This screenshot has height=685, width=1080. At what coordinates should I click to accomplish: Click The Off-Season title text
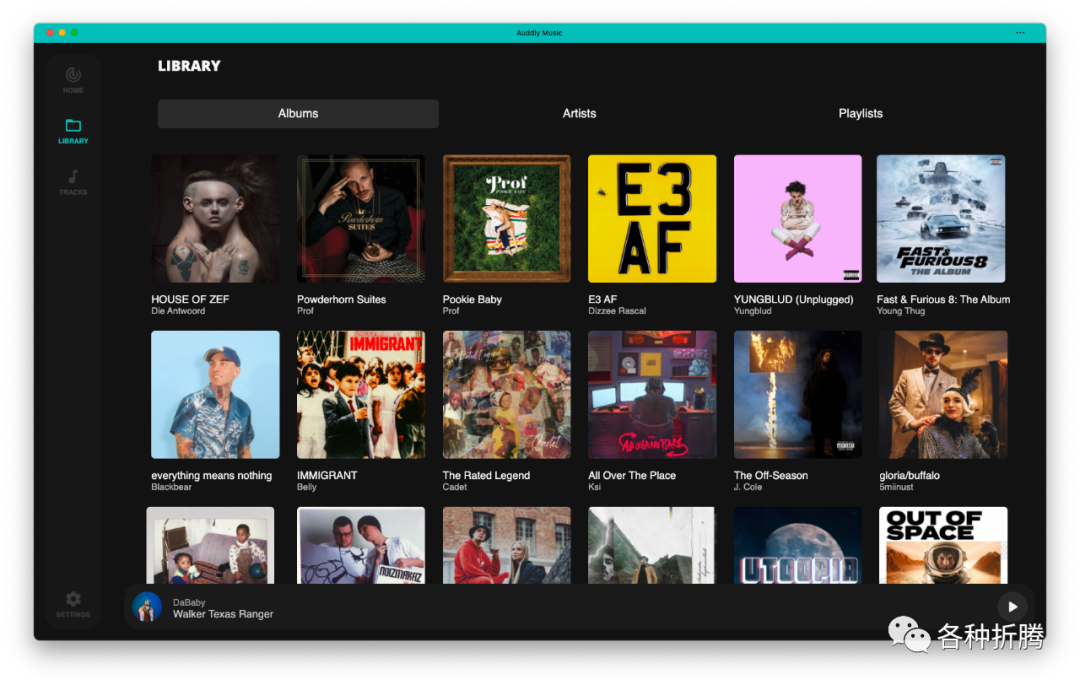pos(771,476)
